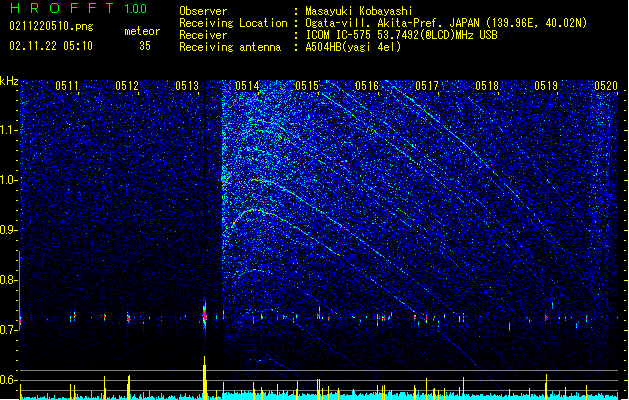Click the 0.6 kHz axis label

(x=8, y=380)
